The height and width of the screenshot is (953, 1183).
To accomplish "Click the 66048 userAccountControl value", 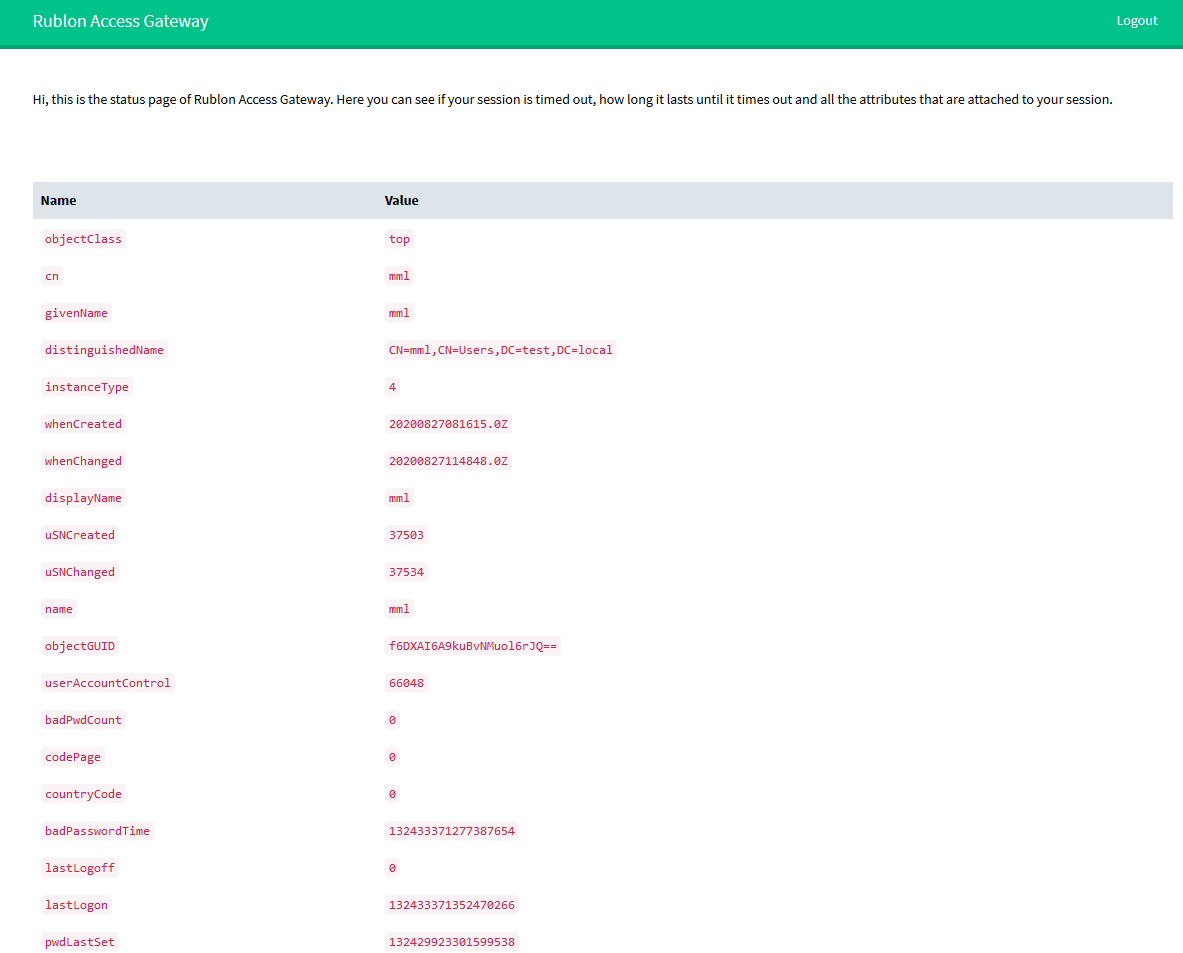I will coord(406,683).
